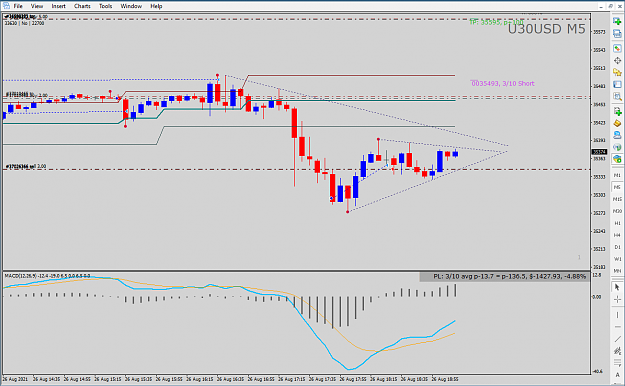Select the Fibonacci Retracement tool
The height and width of the screenshot is (386, 625).
(617, 363)
